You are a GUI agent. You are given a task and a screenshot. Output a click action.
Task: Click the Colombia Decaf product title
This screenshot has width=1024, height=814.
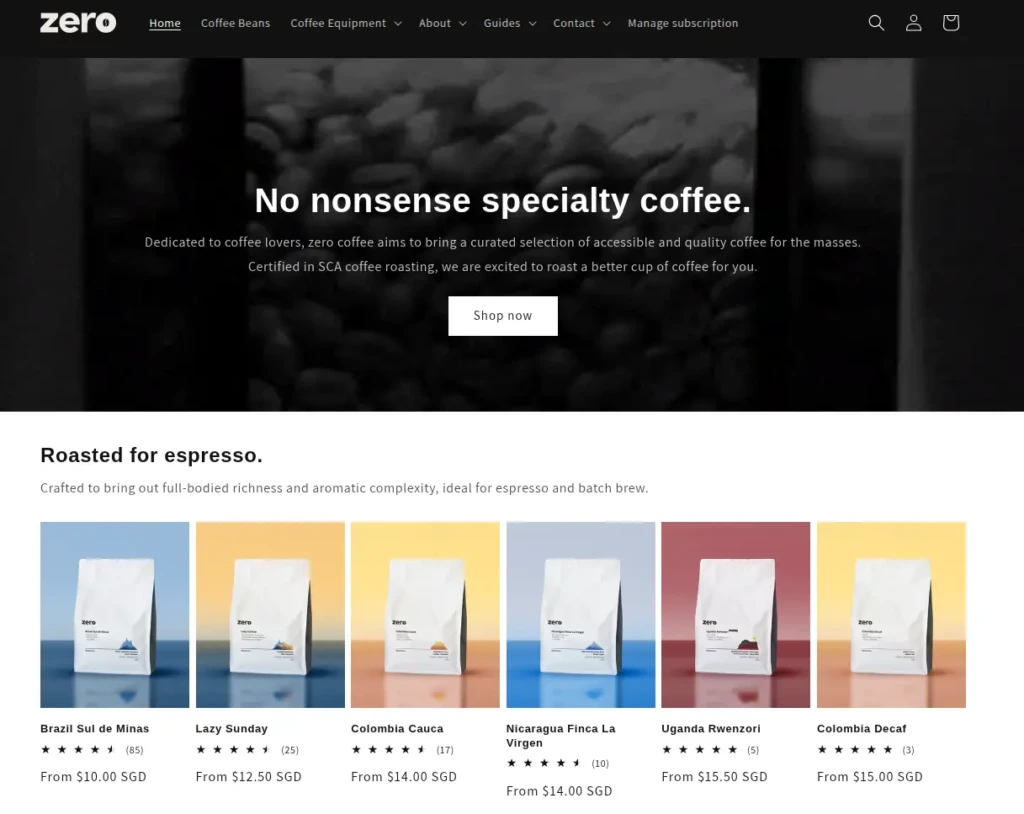coord(861,729)
